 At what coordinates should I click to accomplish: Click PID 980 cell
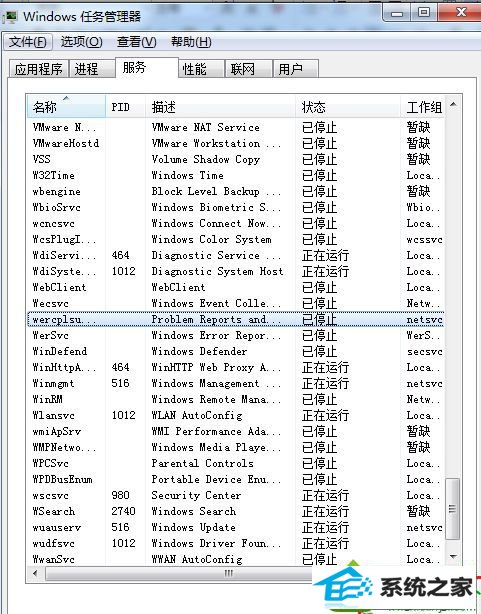click(x=120, y=496)
